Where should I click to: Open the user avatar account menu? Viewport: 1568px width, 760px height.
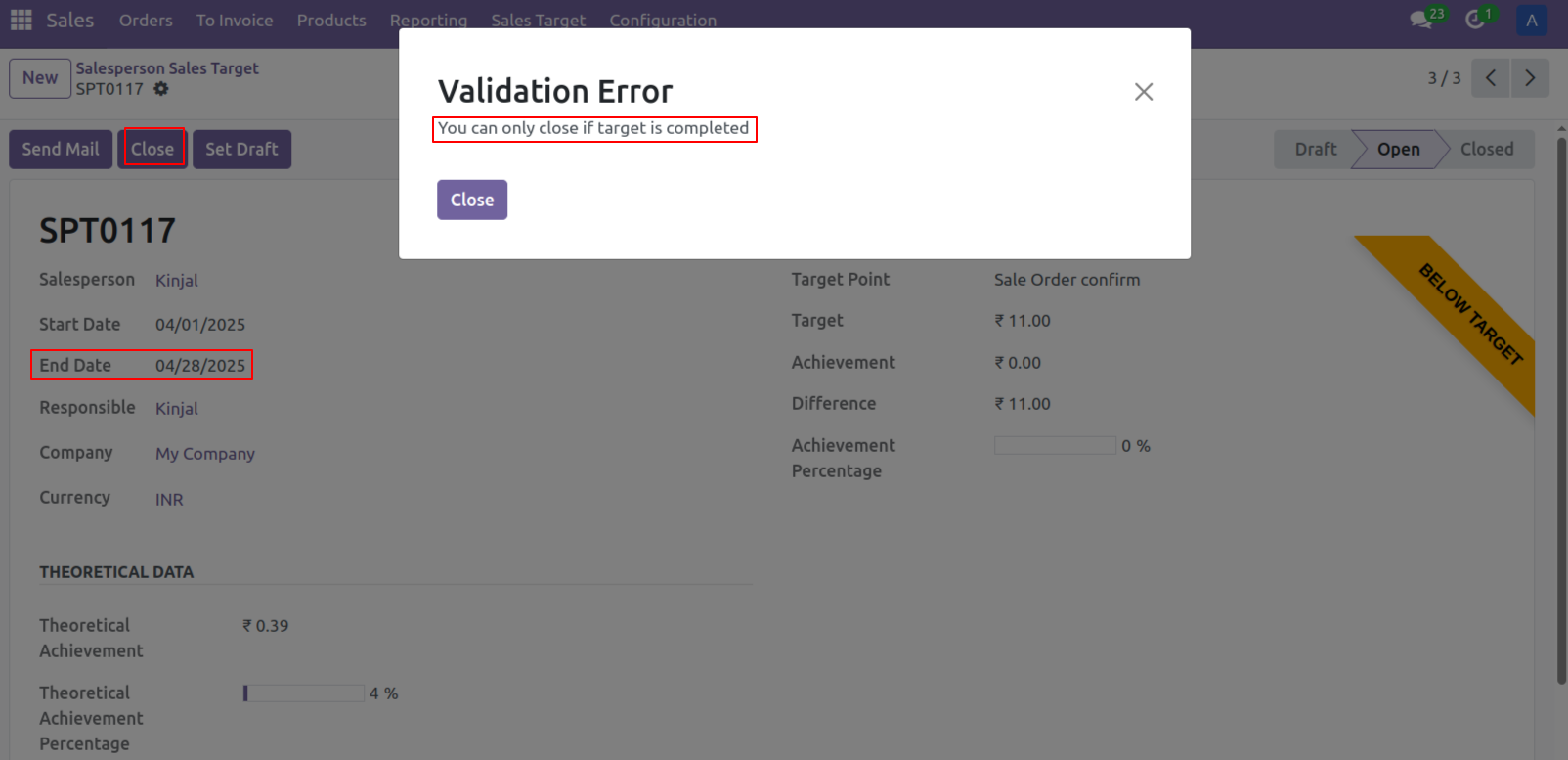(x=1531, y=20)
